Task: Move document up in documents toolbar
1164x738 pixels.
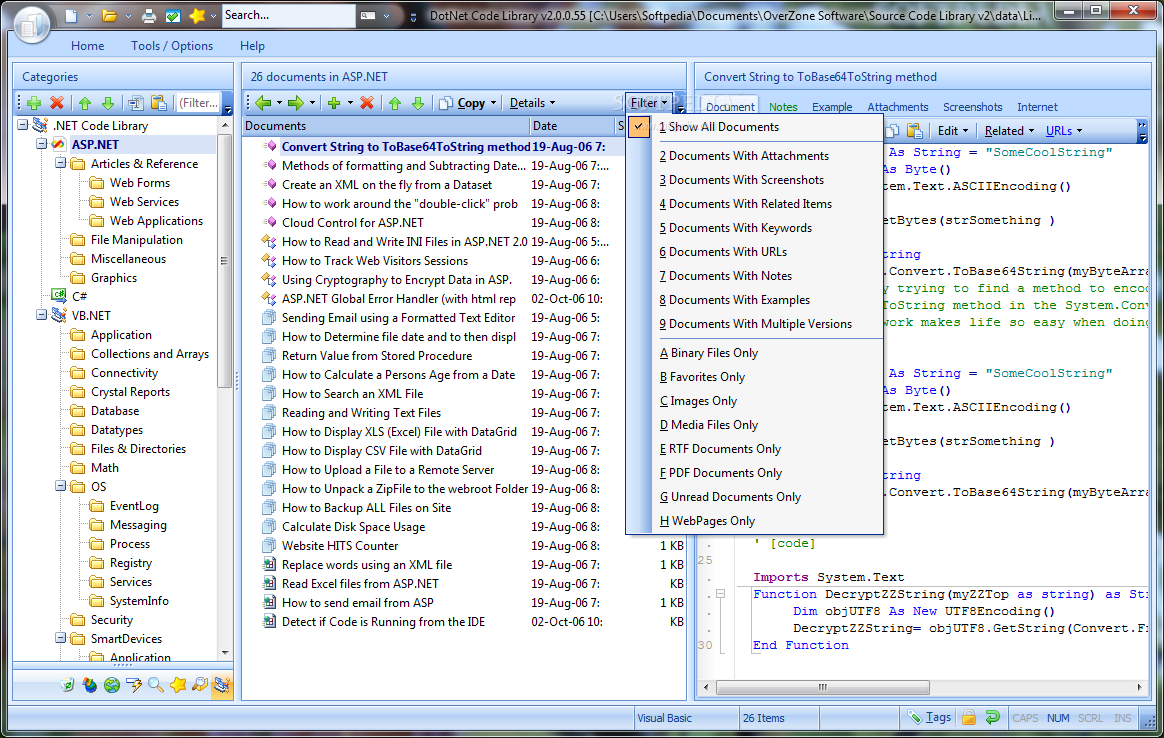Action: [395, 103]
